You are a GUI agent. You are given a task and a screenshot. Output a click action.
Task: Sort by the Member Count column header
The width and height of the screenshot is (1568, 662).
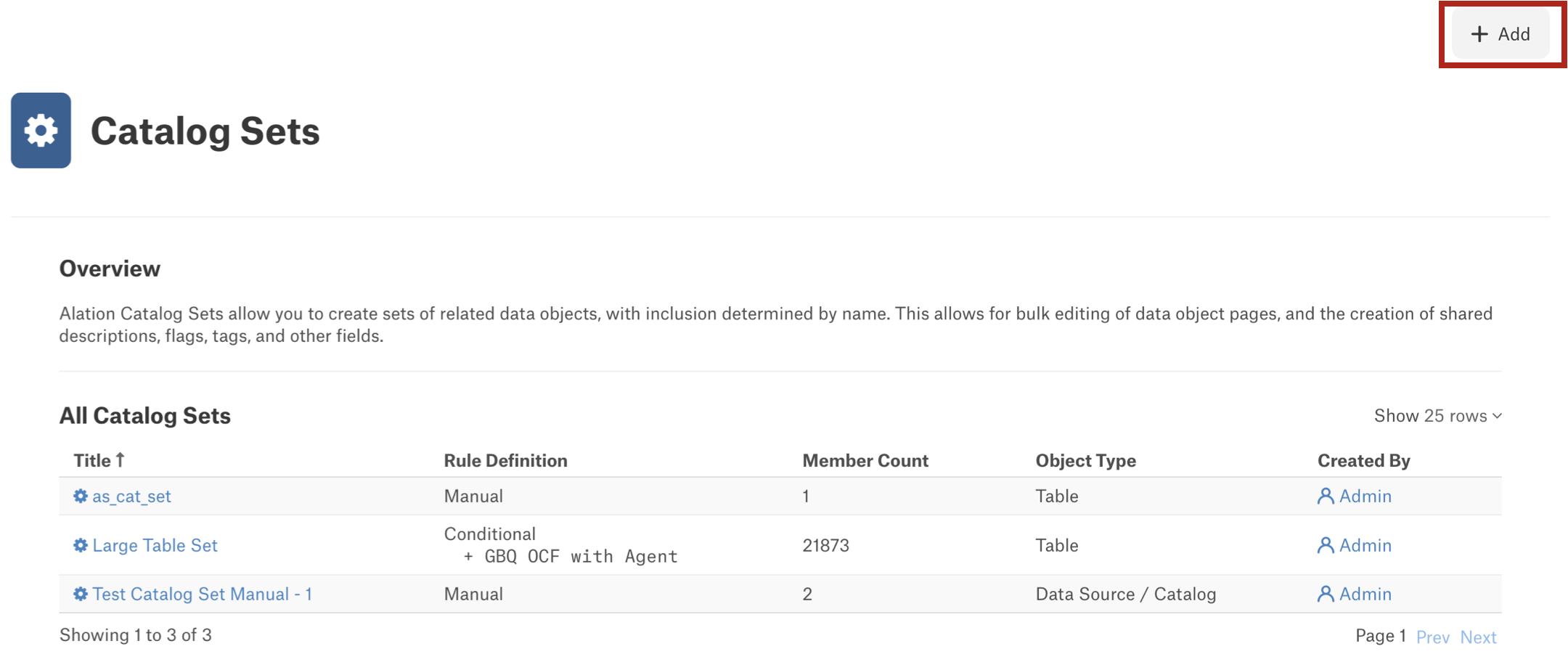point(865,460)
